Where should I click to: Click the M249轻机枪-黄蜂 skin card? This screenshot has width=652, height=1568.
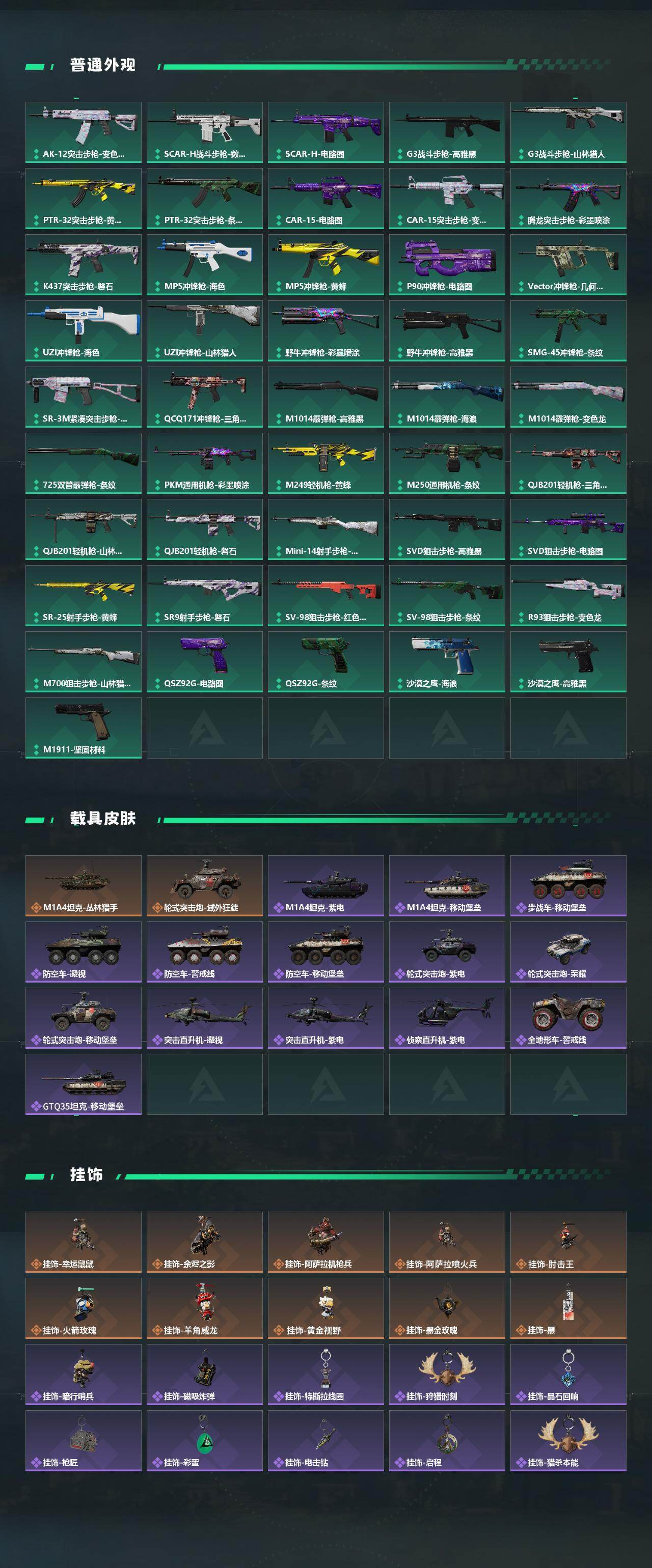[x=325, y=463]
